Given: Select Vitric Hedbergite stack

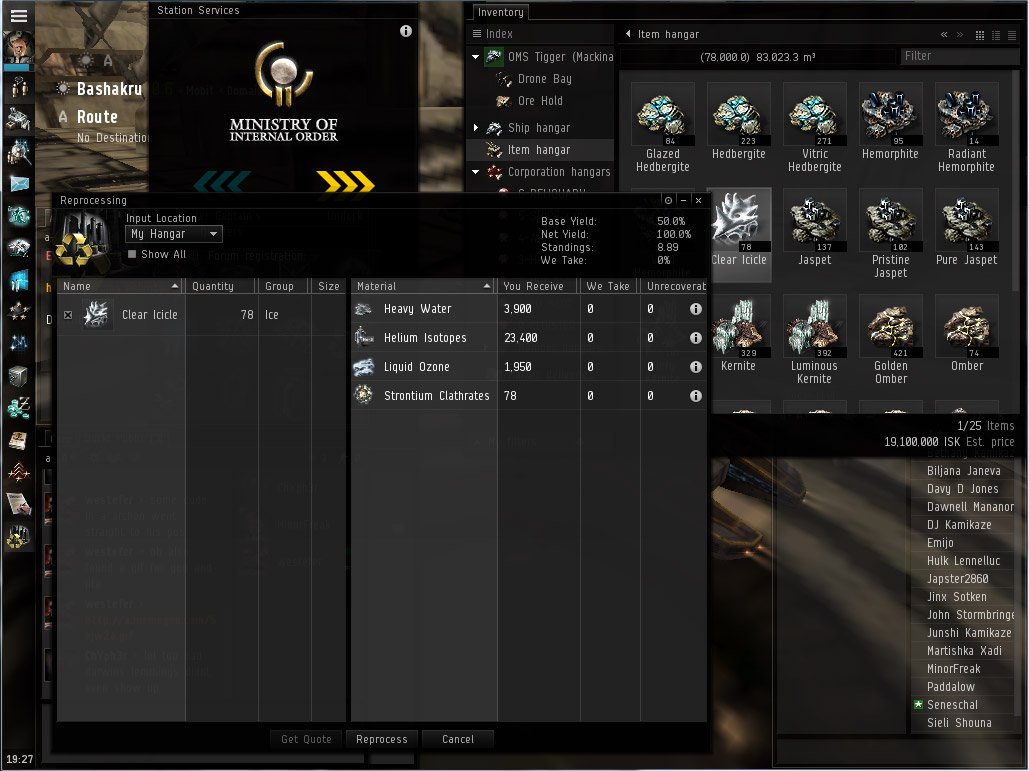Looking at the screenshot, I should coord(814,128).
